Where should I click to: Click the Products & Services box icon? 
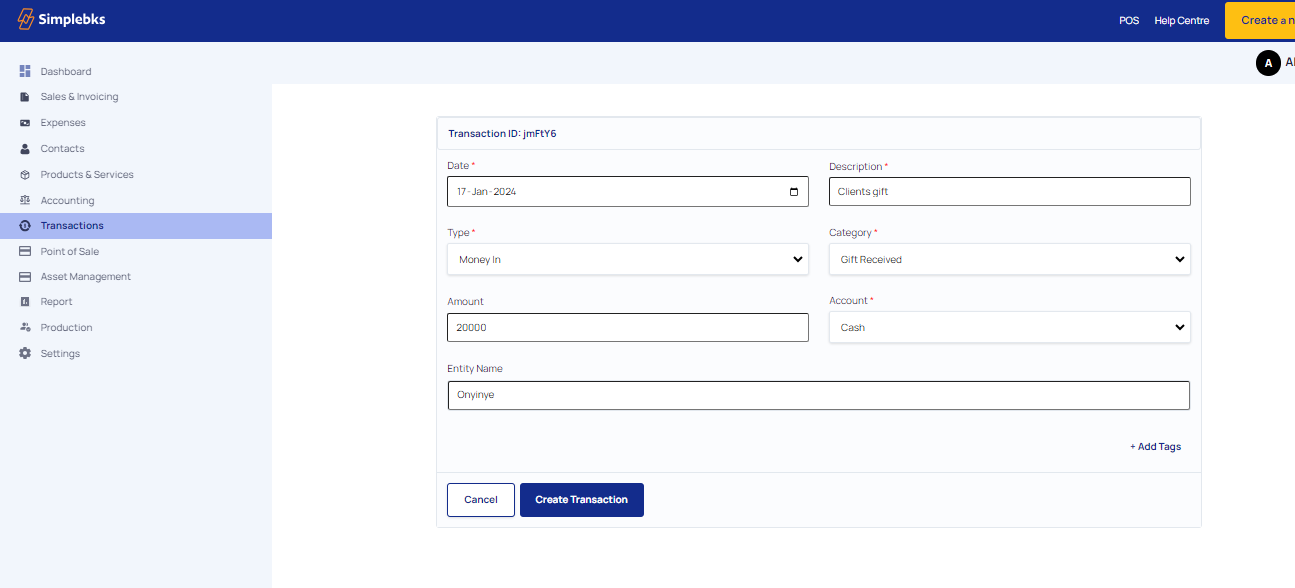coord(25,174)
